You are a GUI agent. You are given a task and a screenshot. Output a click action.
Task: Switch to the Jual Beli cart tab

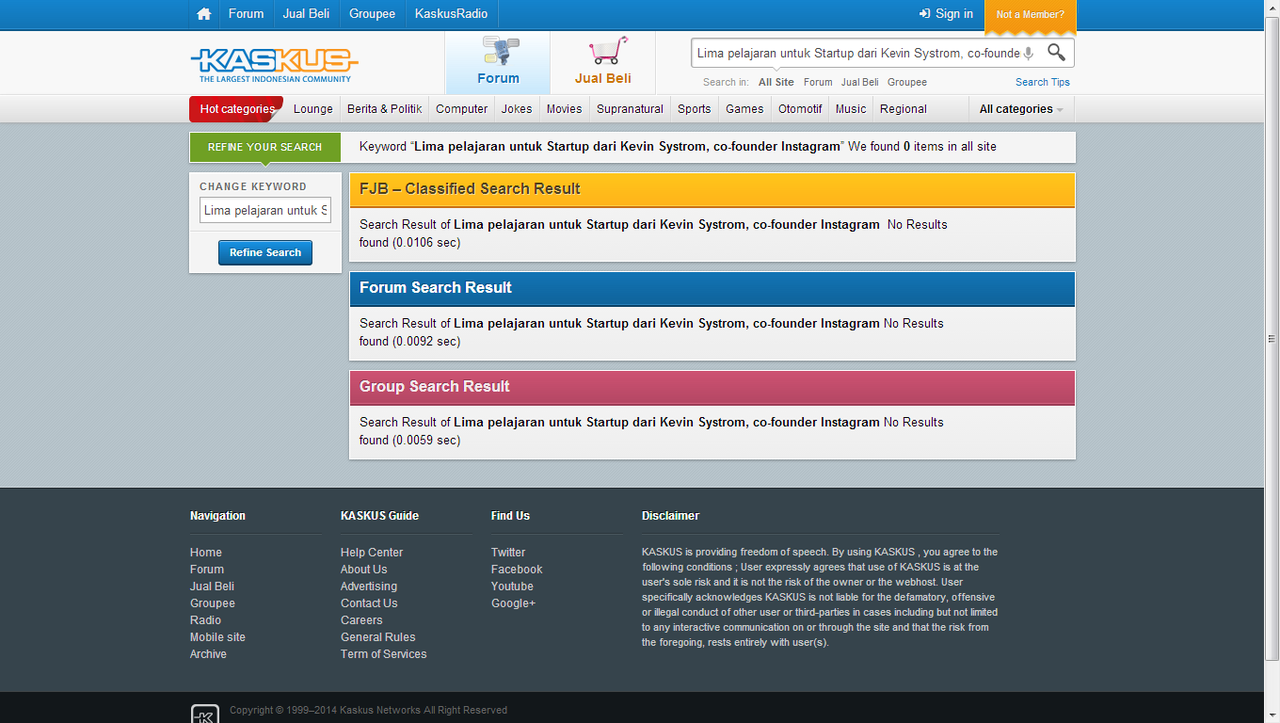(x=603, y=63)
